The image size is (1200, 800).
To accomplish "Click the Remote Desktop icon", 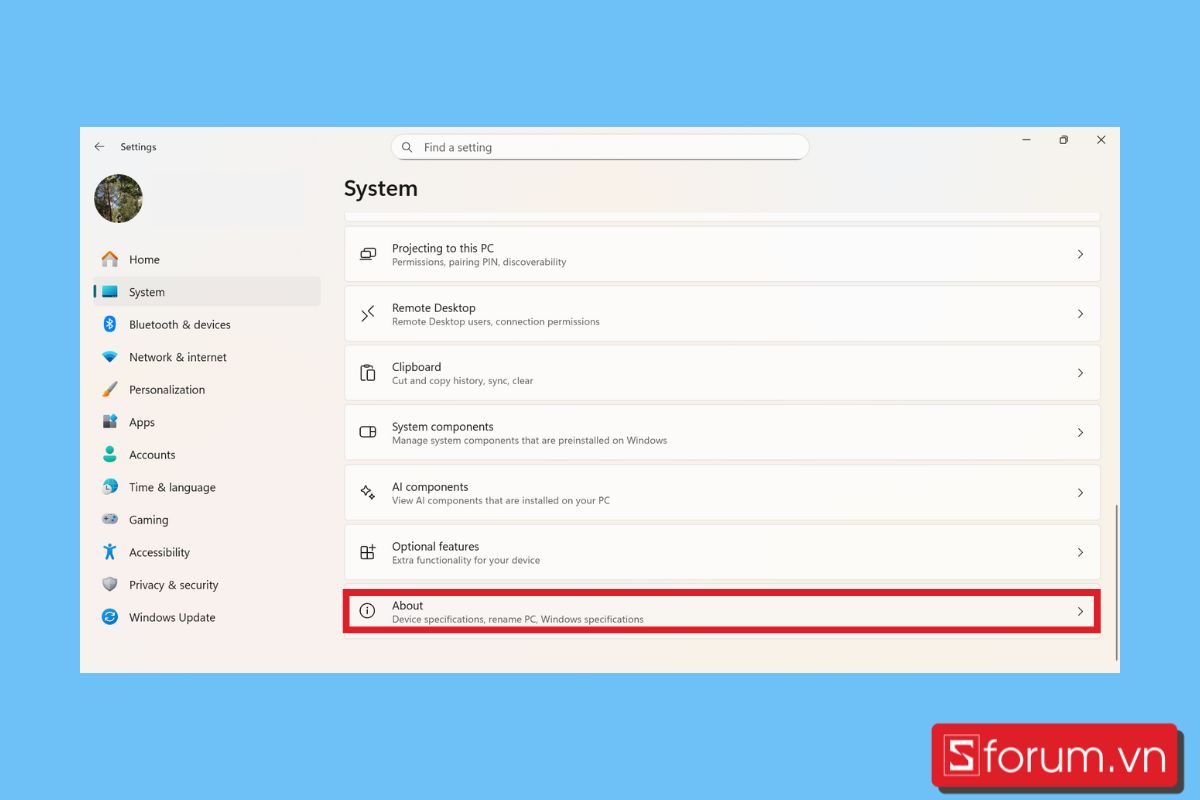I will click(368, 314).
